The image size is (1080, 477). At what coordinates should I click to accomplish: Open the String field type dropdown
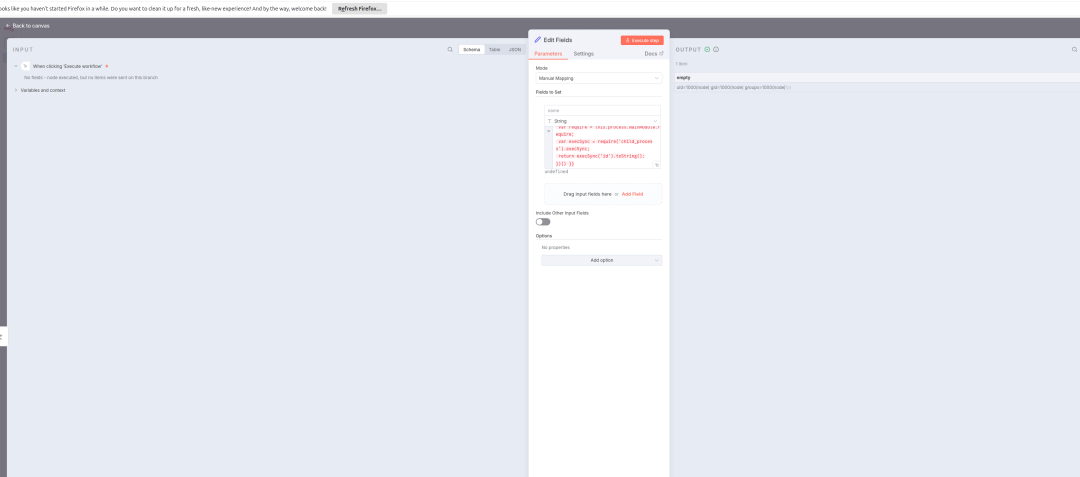click(602, 121)
